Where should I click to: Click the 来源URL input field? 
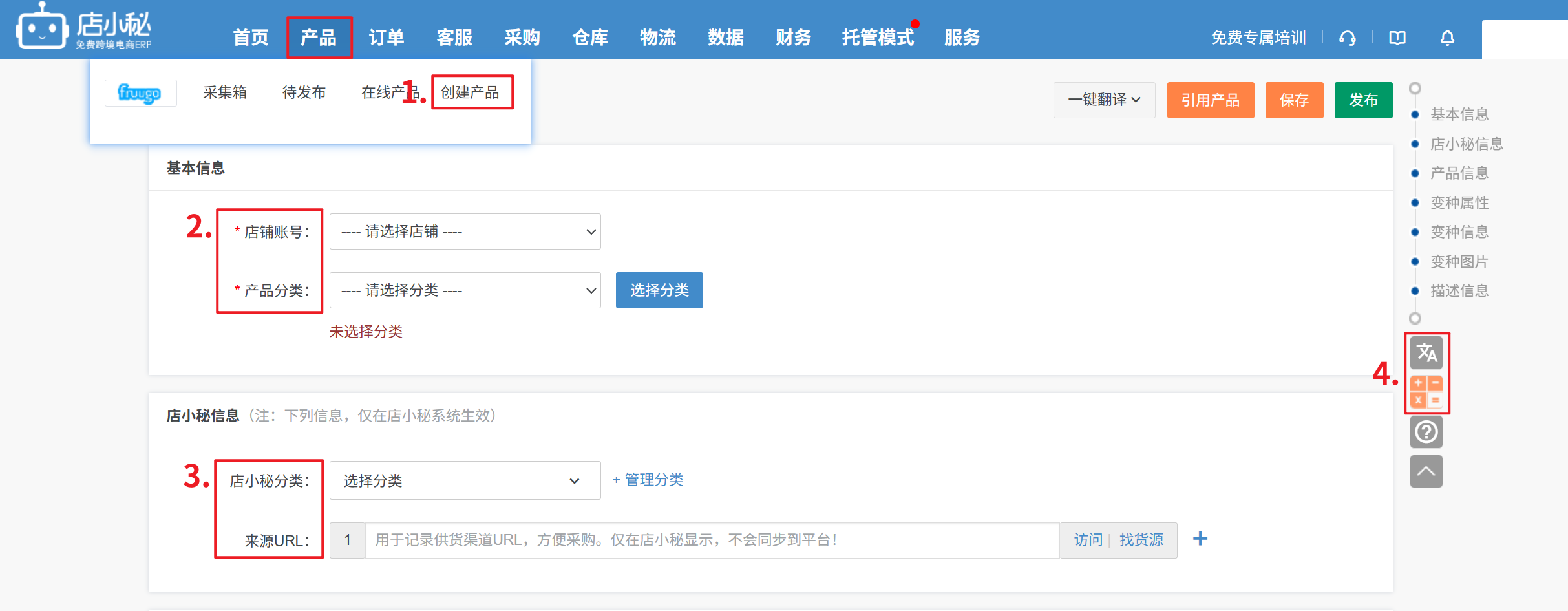[x=711, y=540]
